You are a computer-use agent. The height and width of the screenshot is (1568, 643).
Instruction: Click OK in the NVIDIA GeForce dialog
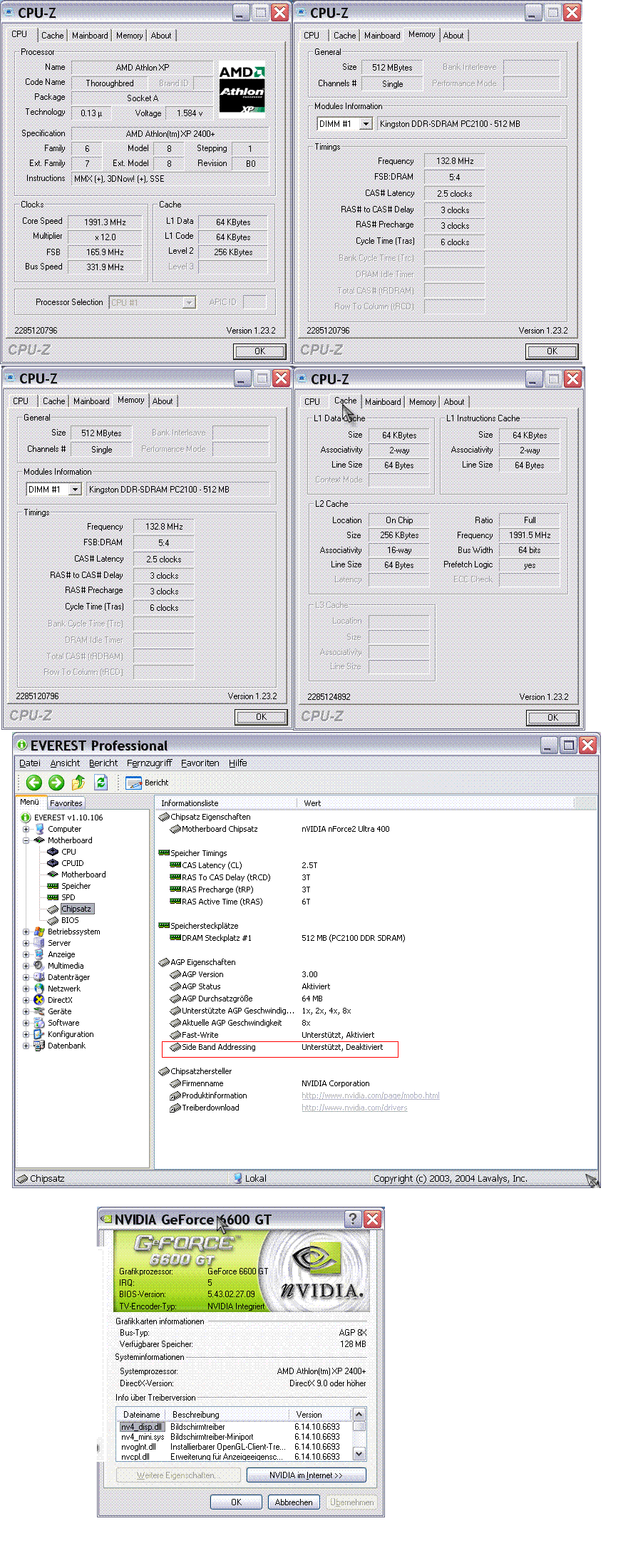click(x=236, y=1502)
